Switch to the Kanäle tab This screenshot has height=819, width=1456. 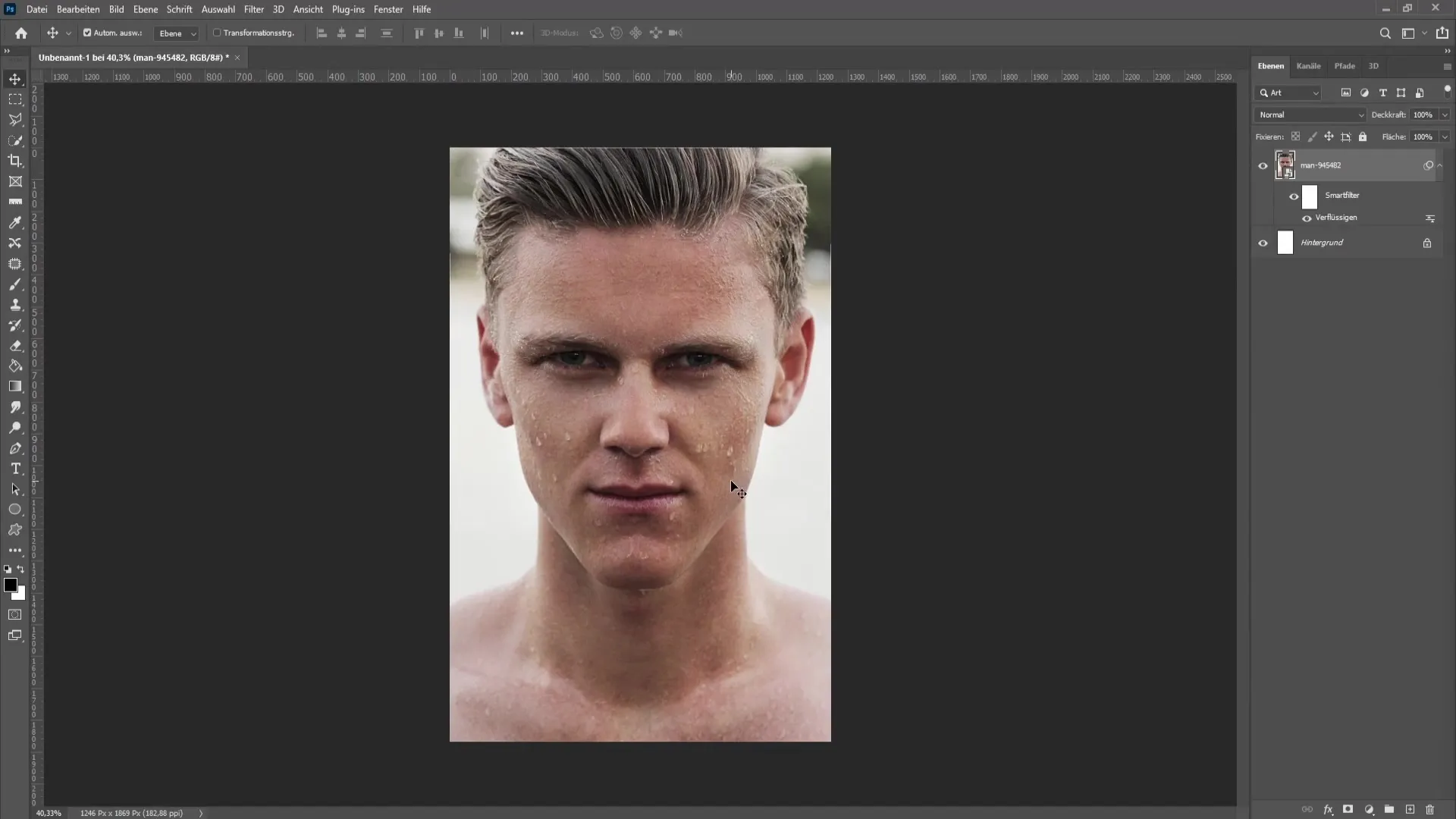click(1308, 66)
